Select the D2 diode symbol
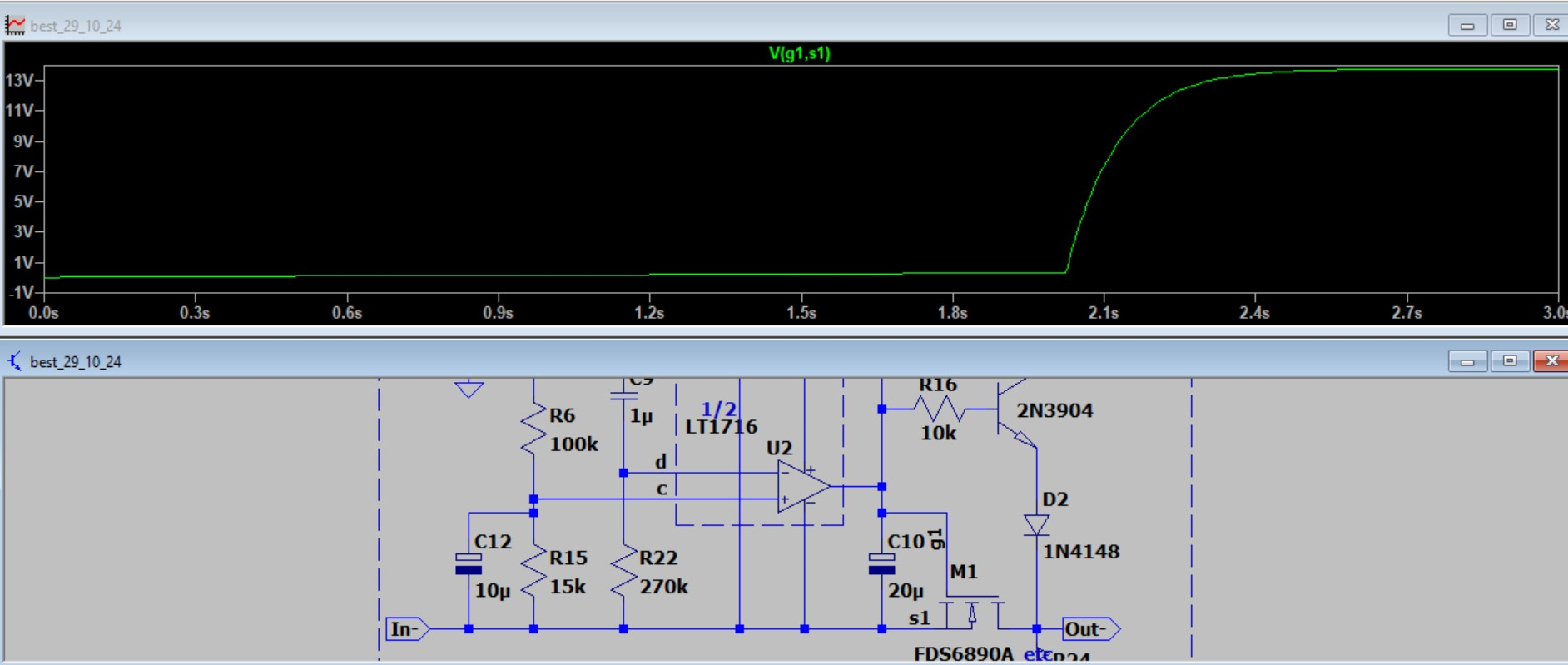 coord(1036,525)
